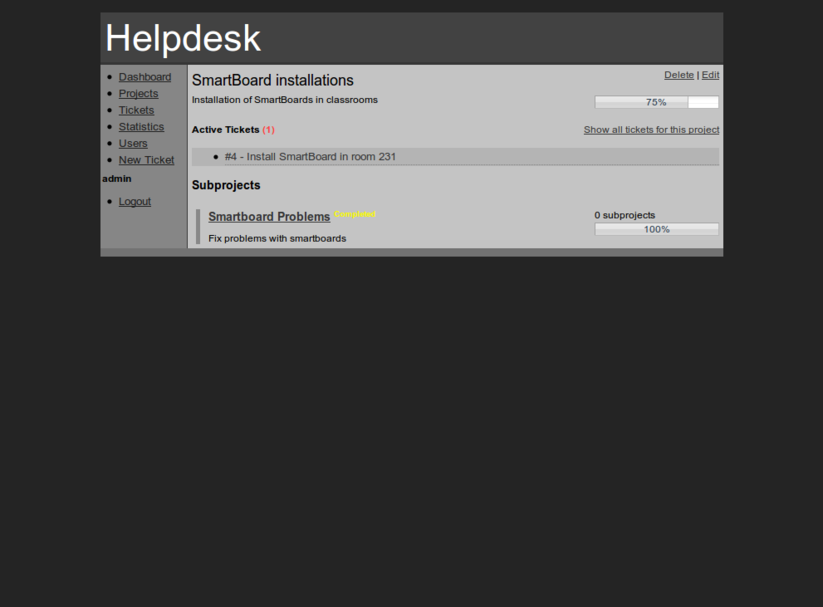Image resolution: width=823 pixels, height=607 pixels.
Task: Click the Logout link
Action: pos(134,202)
